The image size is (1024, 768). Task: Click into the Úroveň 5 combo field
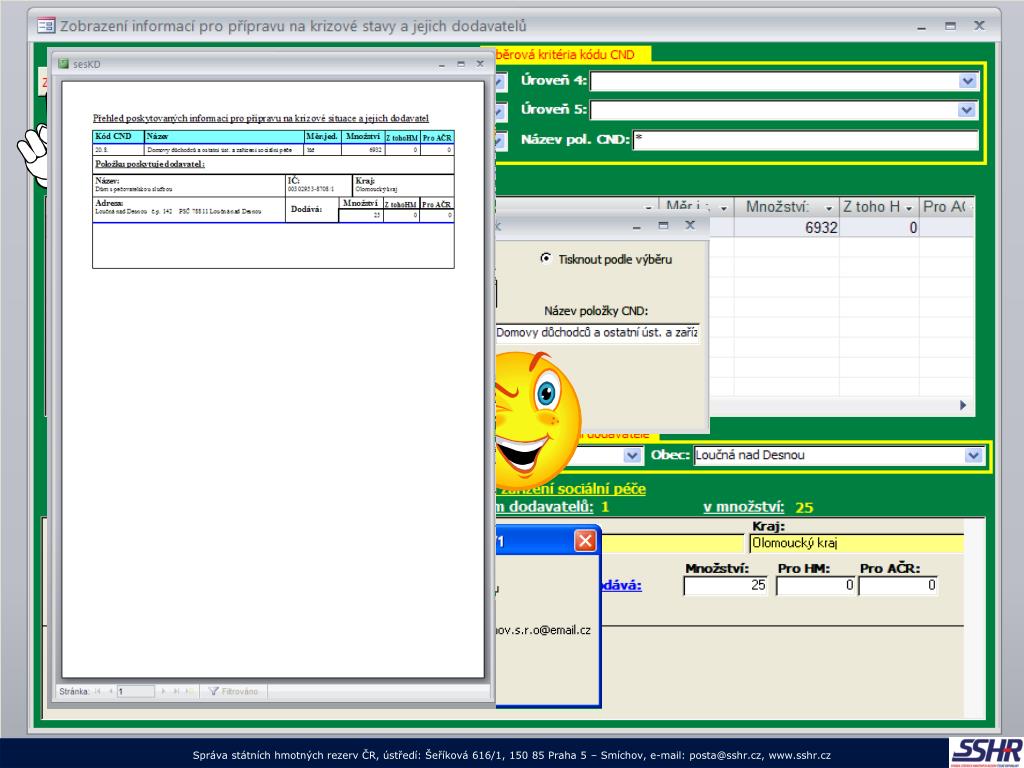(775, 110)
